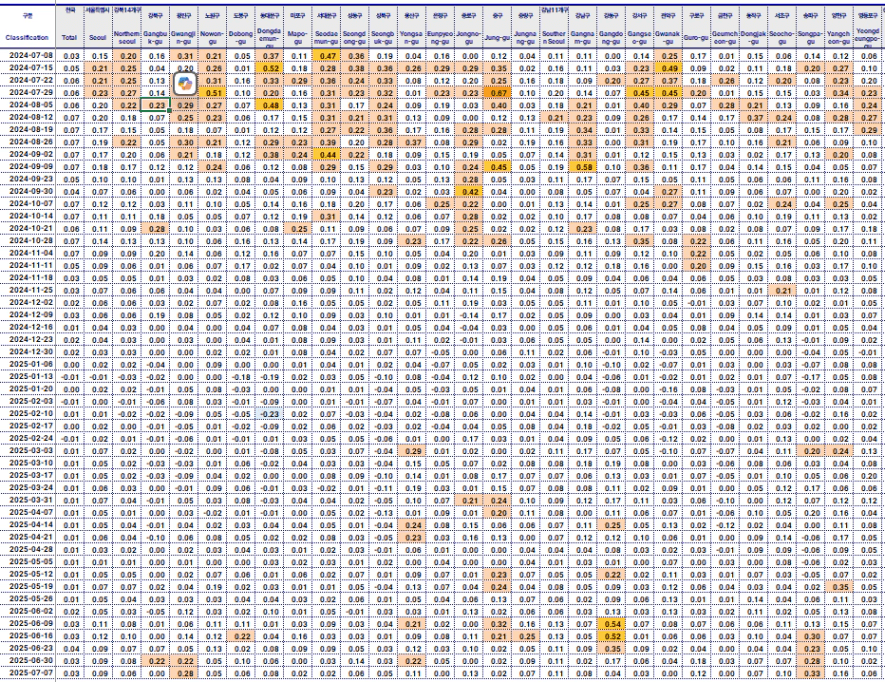This screenshot has width=885, height=682.
Task: Select the Jongno-gu column header
Action: (x=469, y=38)
